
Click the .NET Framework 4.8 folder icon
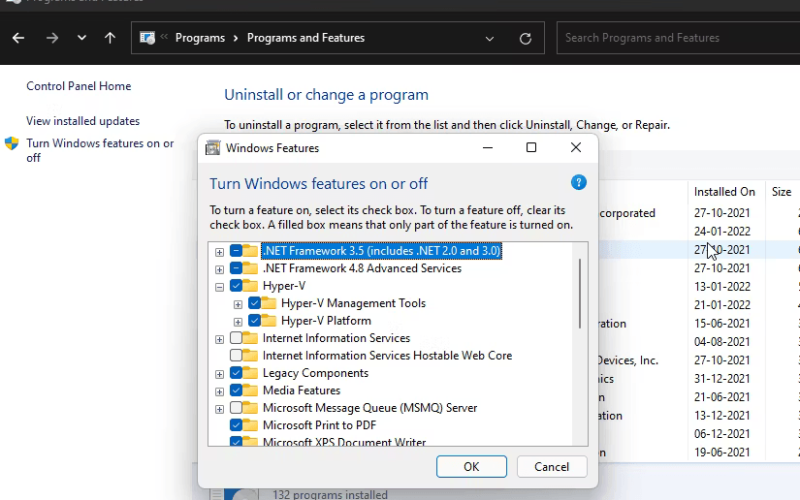(x=250, y=268)
